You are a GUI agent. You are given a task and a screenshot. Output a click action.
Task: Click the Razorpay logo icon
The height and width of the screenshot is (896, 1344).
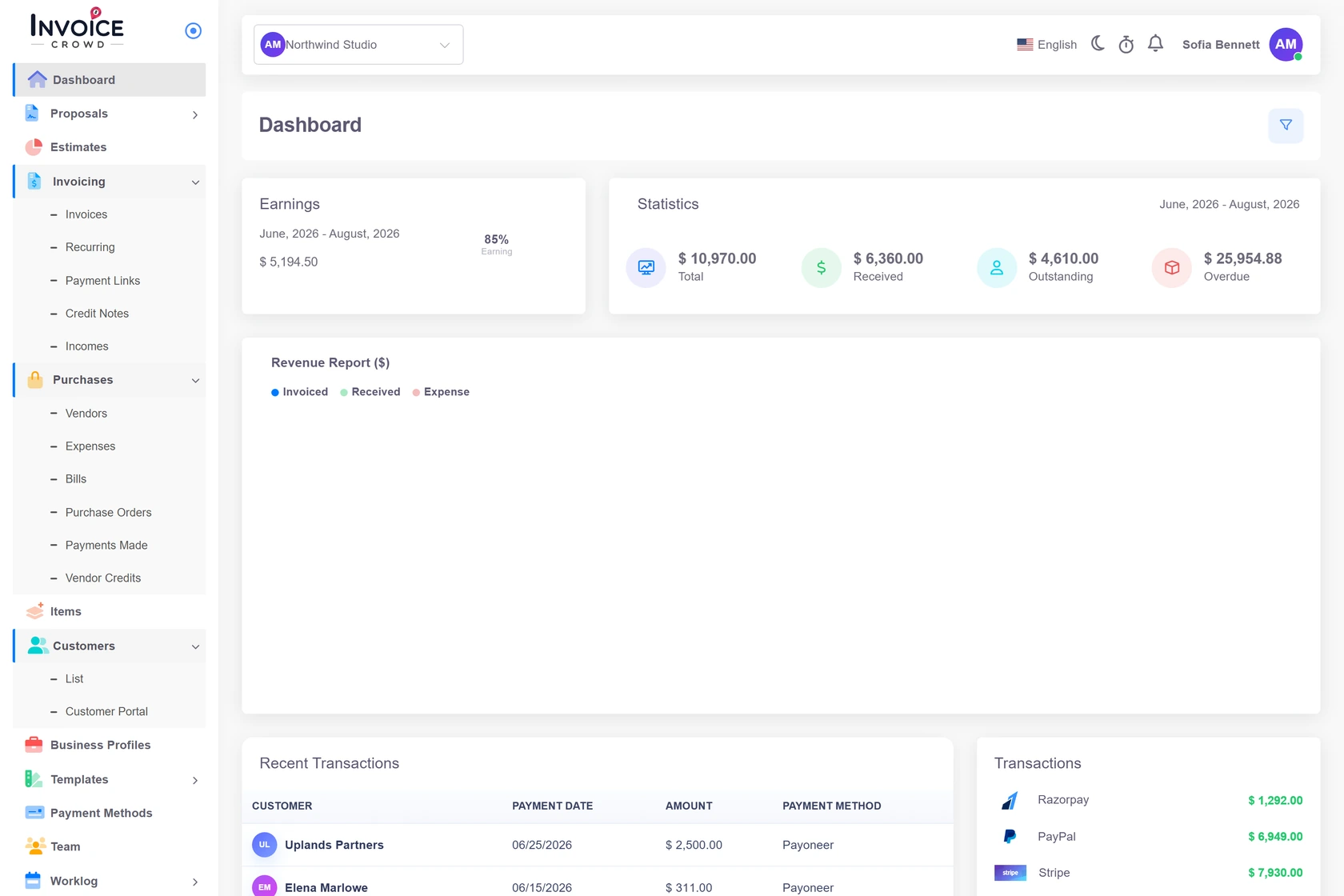point(1010,800)
